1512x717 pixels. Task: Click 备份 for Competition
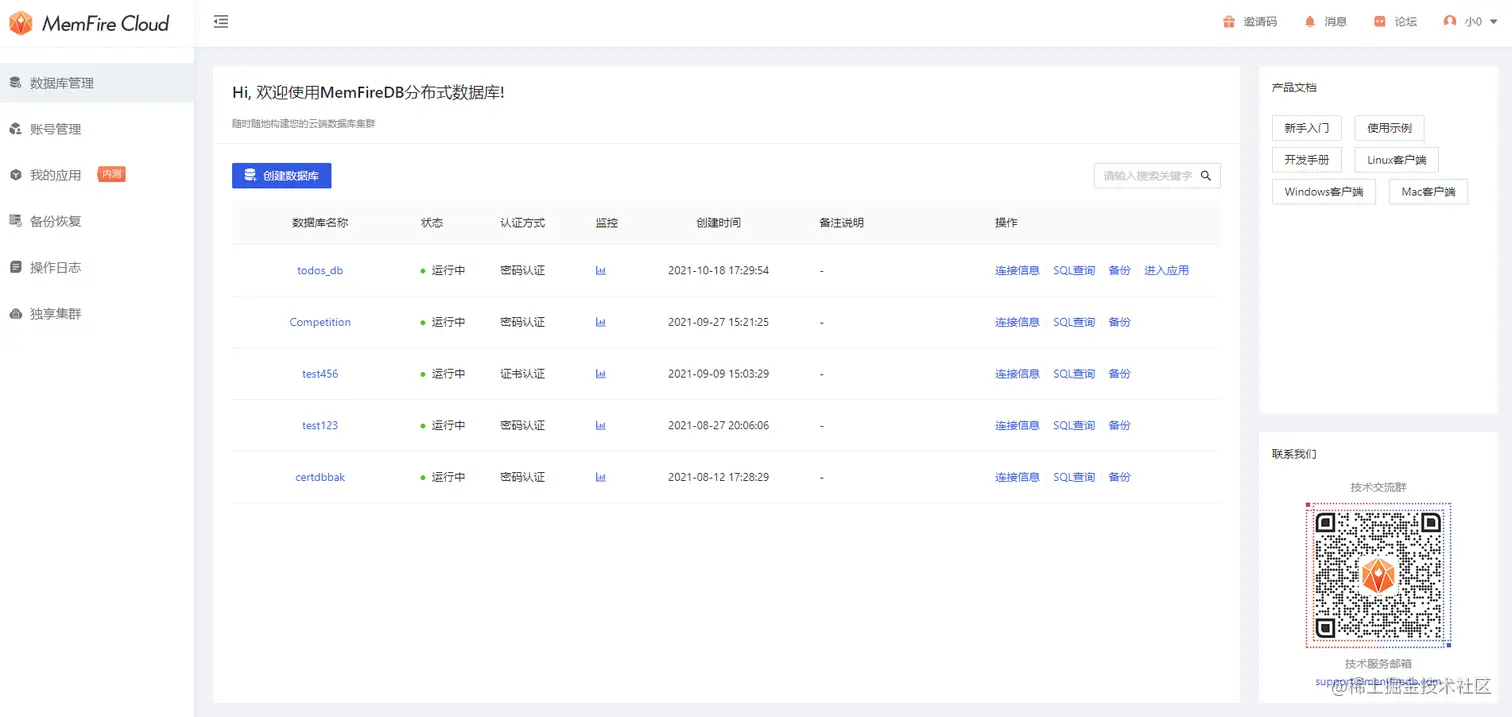point(1119,322)
